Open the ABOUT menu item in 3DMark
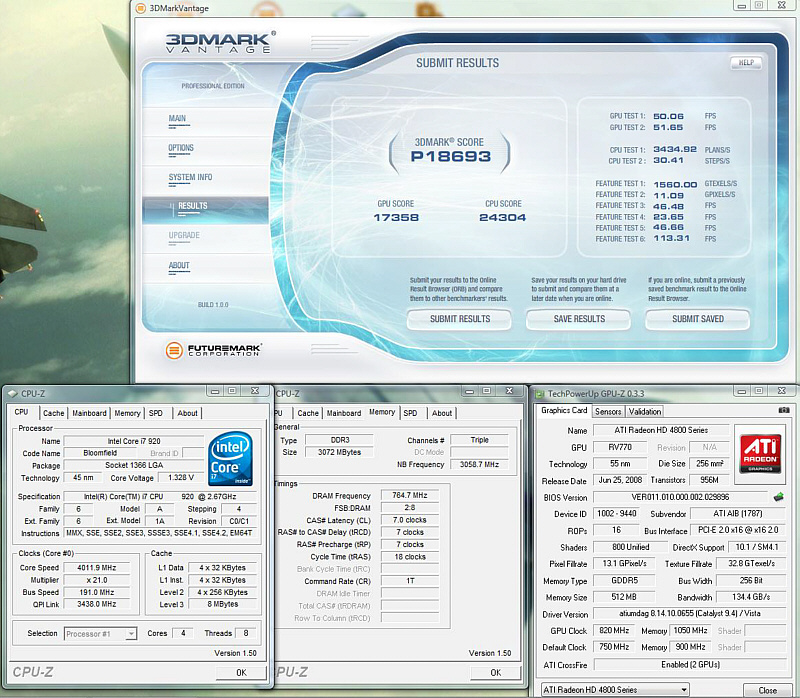The image size is (800, 698). click(x=179, y=265)
